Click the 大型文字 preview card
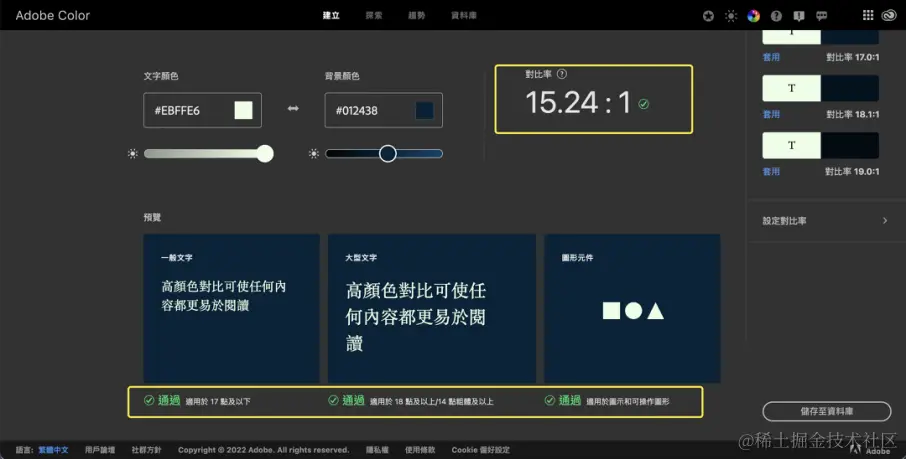906x459 pixels. (432, 308)
